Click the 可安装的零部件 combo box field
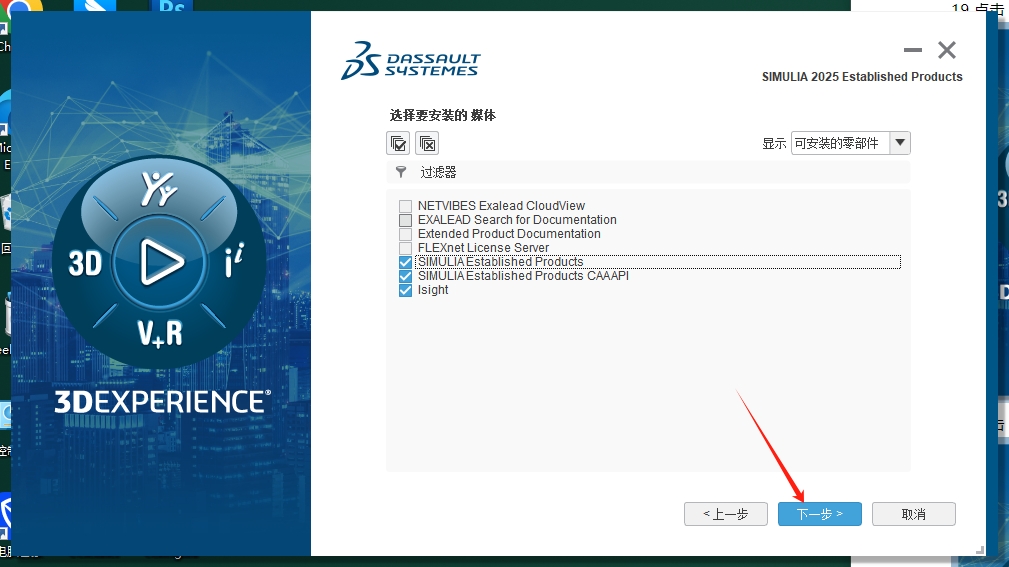The image size is (1009, 567). [x=838, y=143]
